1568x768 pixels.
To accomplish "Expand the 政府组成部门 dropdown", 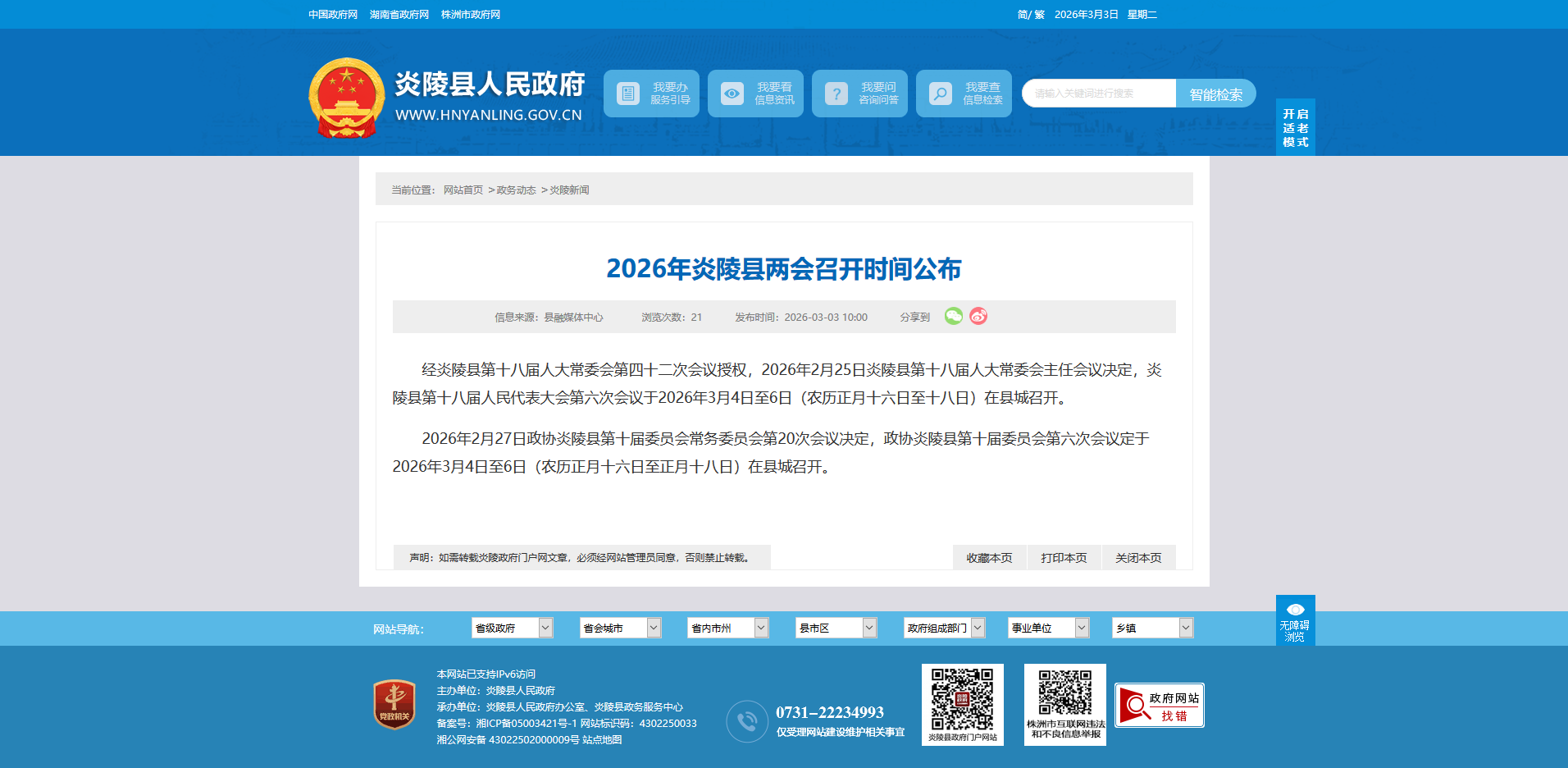I will click(944, 628).
